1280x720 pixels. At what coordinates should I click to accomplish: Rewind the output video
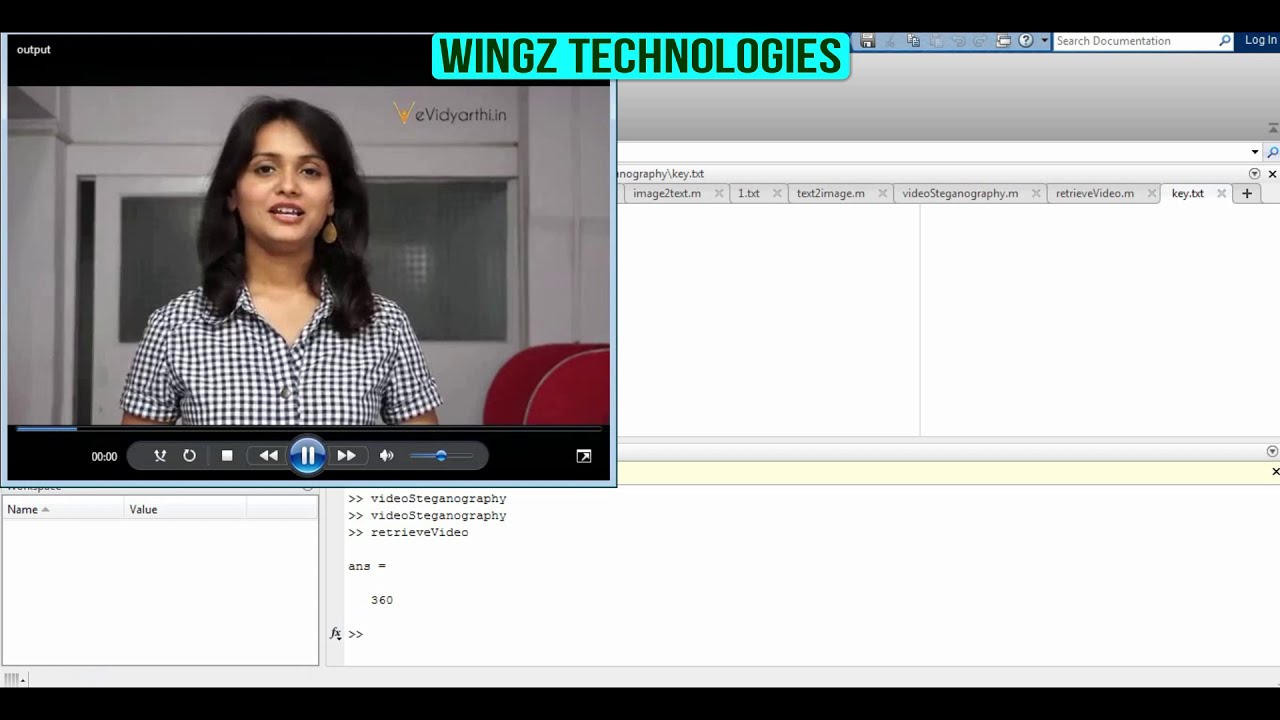point(268,456)
